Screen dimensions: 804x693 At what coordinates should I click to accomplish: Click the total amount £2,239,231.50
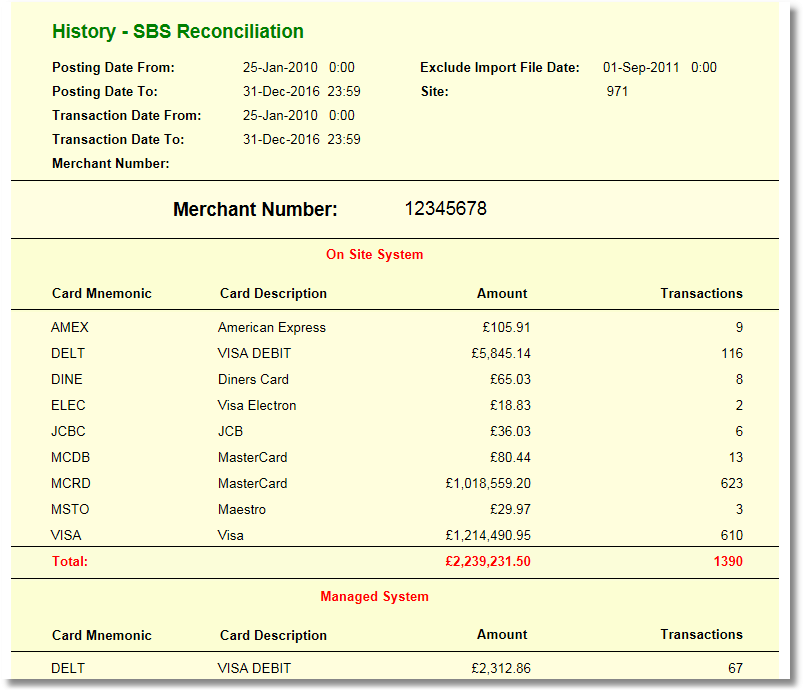tap(488, 561)
